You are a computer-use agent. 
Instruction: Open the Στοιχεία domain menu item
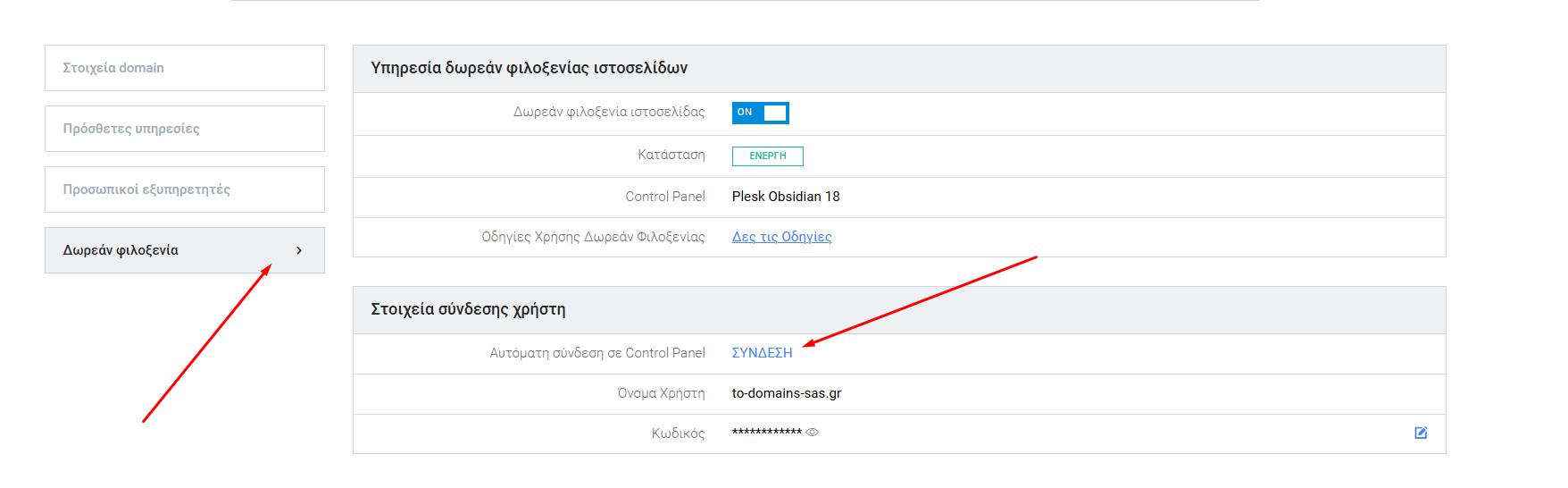(x=184, y=68)
